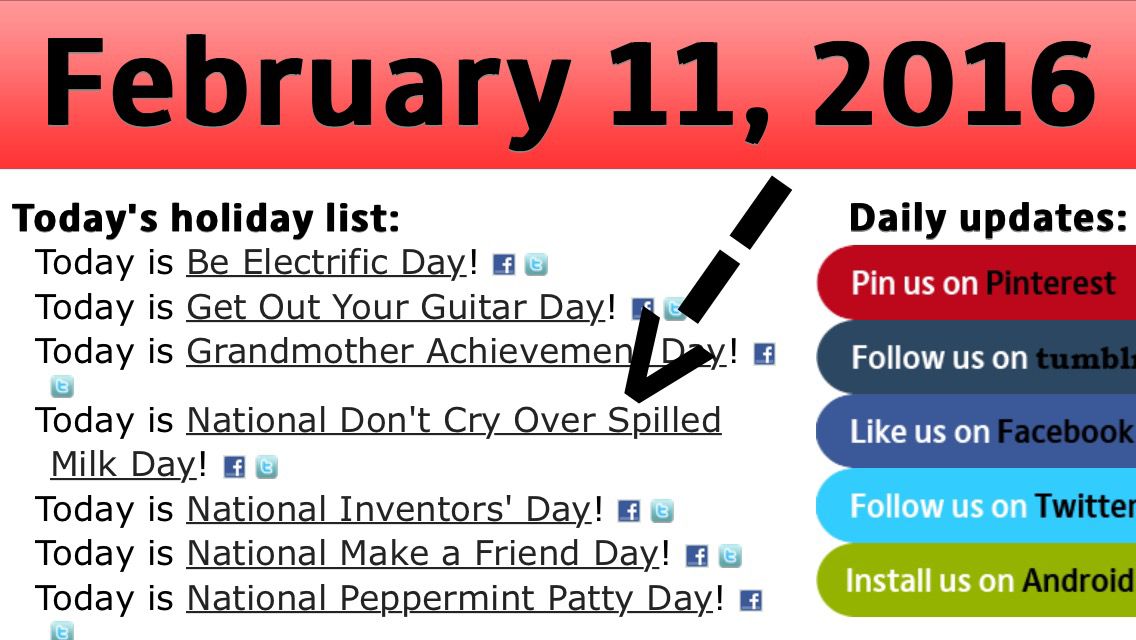Tweet National Make a Friend Day
The width and height of the screenshot is (1136, 640).
click(730, 556)
